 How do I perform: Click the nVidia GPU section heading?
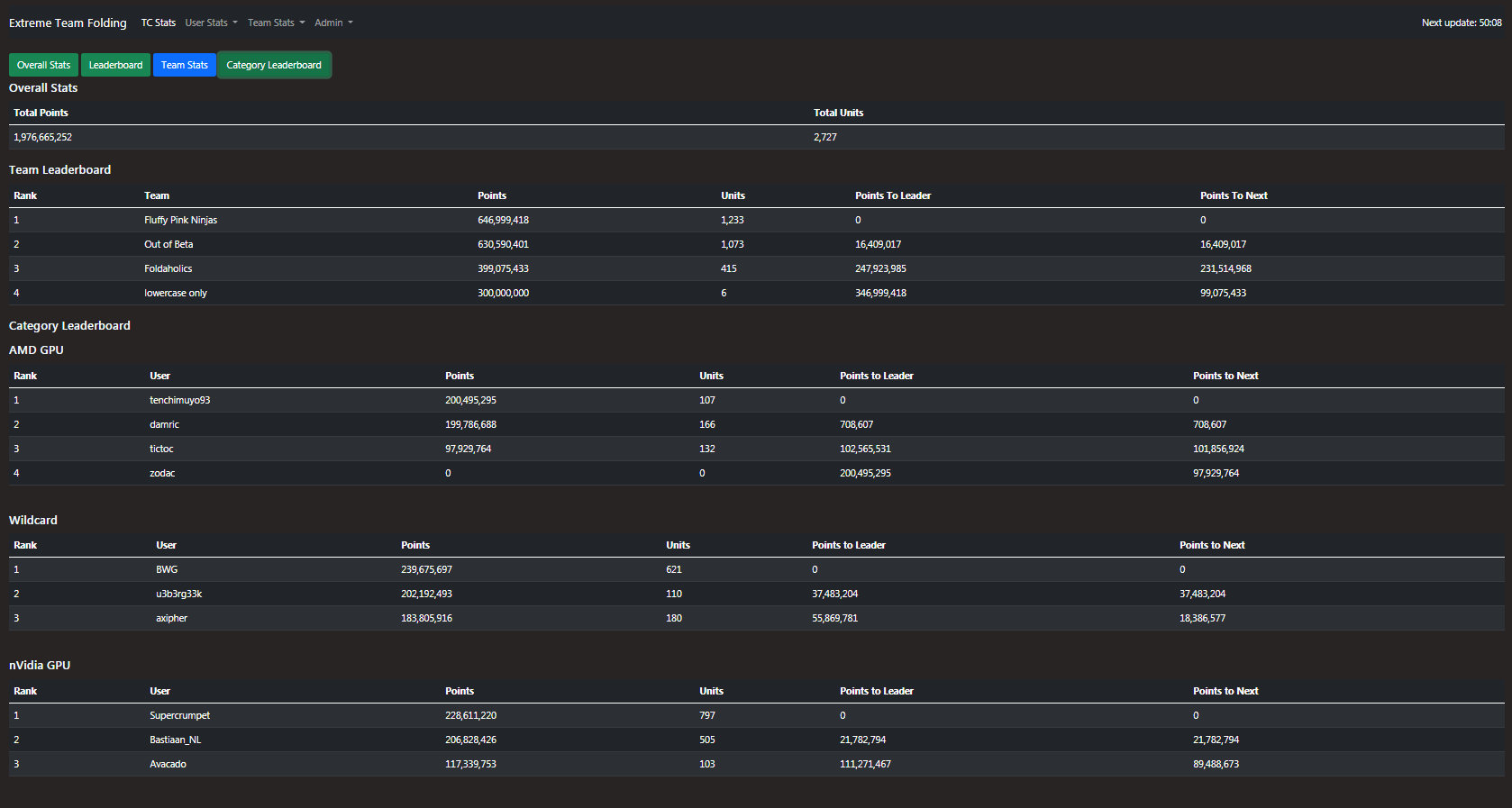40,665
